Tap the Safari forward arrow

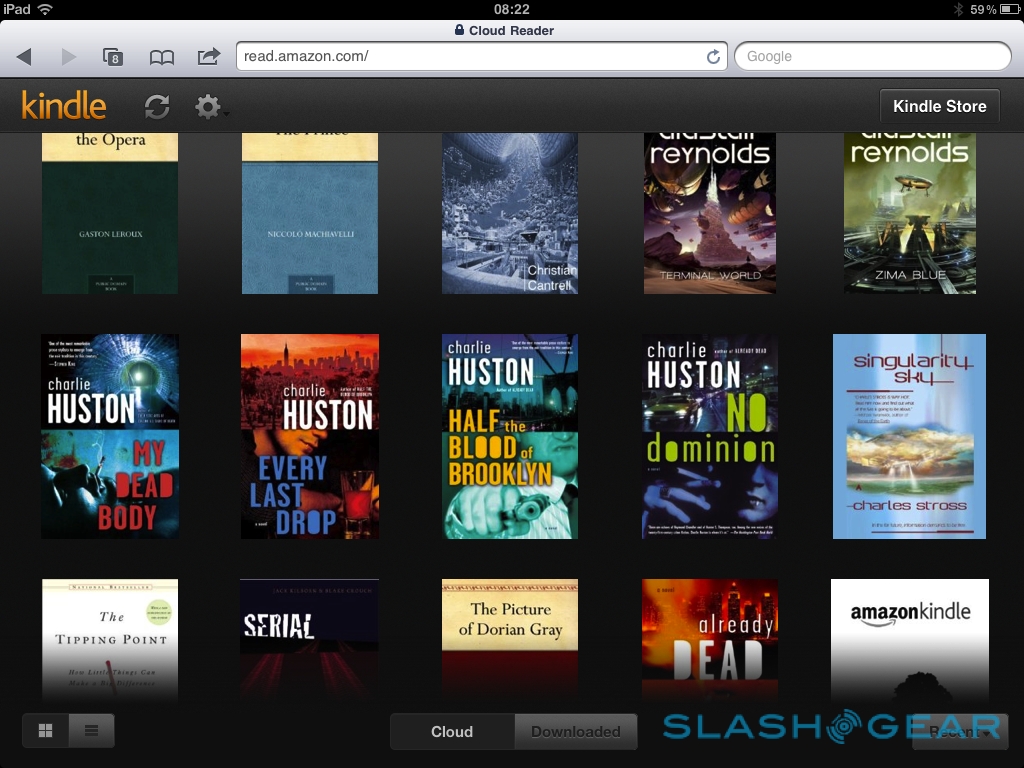[x=69, y=57]
